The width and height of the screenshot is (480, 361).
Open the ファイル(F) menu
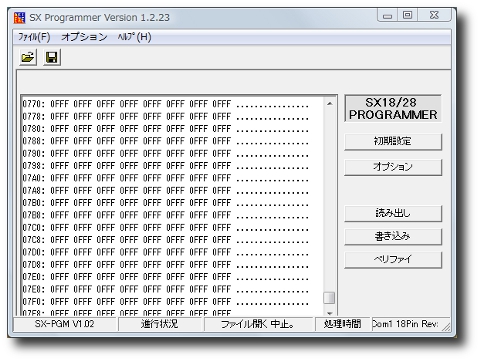point(34,37)
